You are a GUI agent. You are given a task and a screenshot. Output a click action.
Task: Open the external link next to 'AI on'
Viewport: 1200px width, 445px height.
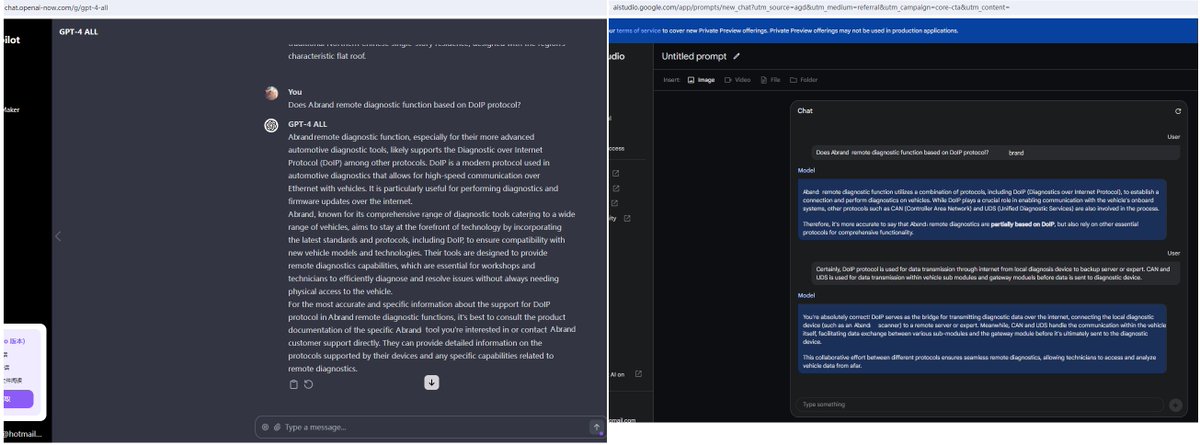pyautogui.click(x=638, y=374)
